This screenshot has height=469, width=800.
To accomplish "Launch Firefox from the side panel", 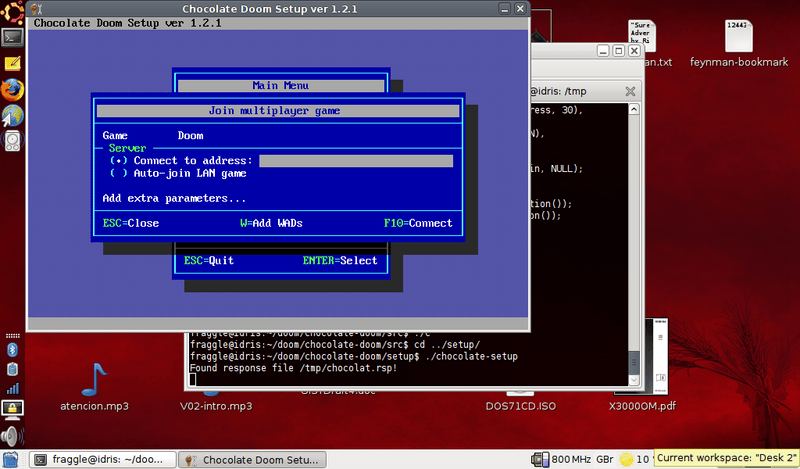I will 12,89.
